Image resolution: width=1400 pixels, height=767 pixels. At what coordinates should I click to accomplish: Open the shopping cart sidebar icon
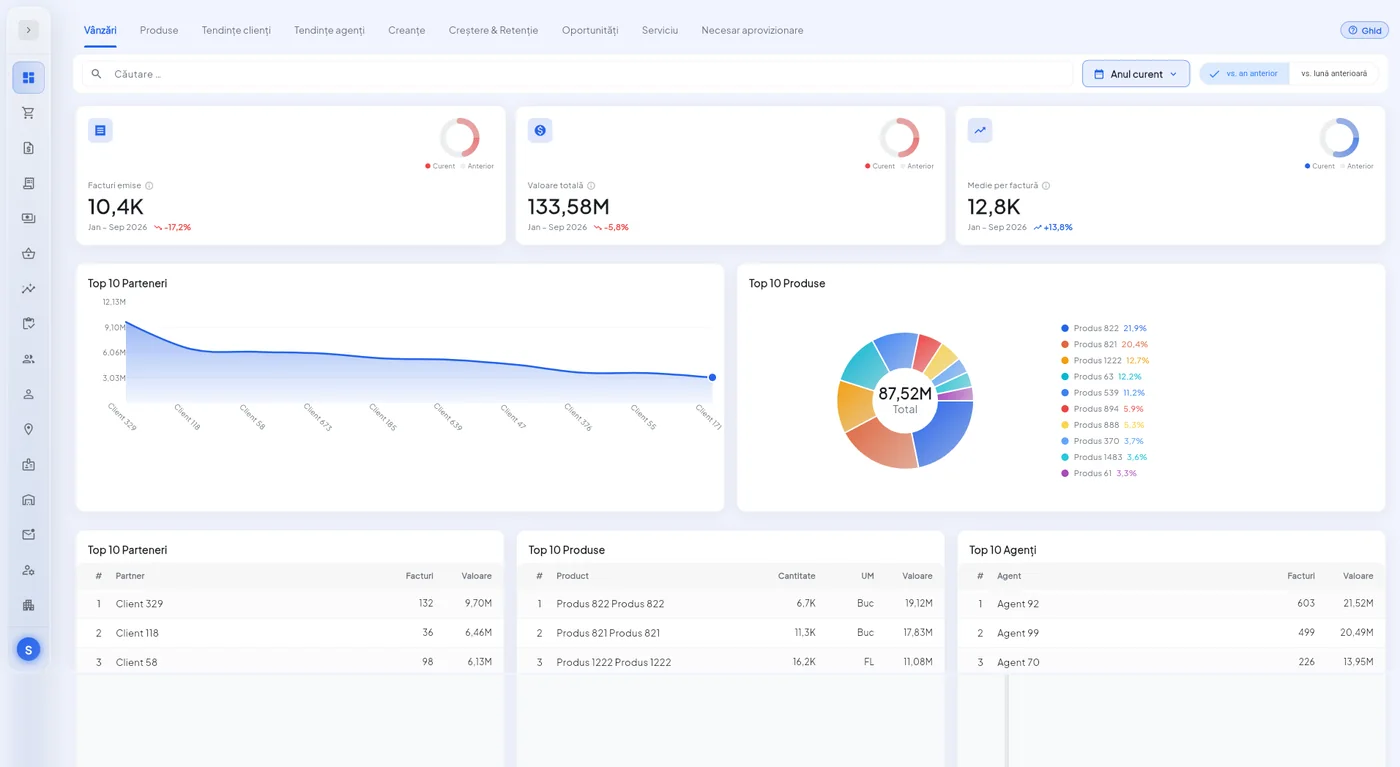[x=28, y=113]
